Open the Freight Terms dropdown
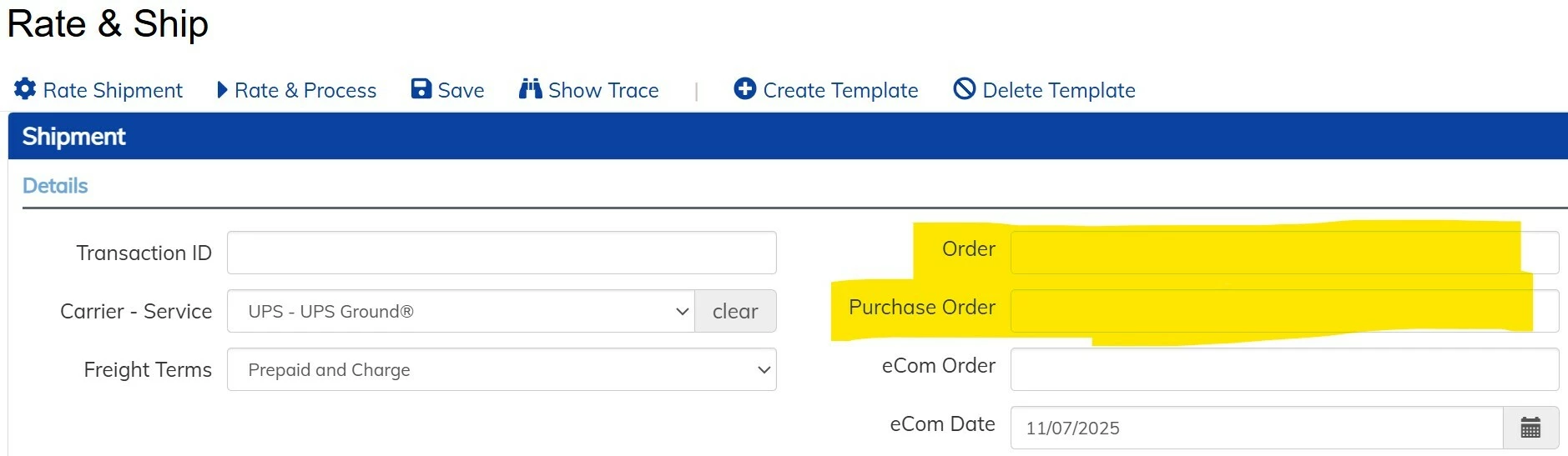The width and height of the screenshot is (1568, 456). 501,369
